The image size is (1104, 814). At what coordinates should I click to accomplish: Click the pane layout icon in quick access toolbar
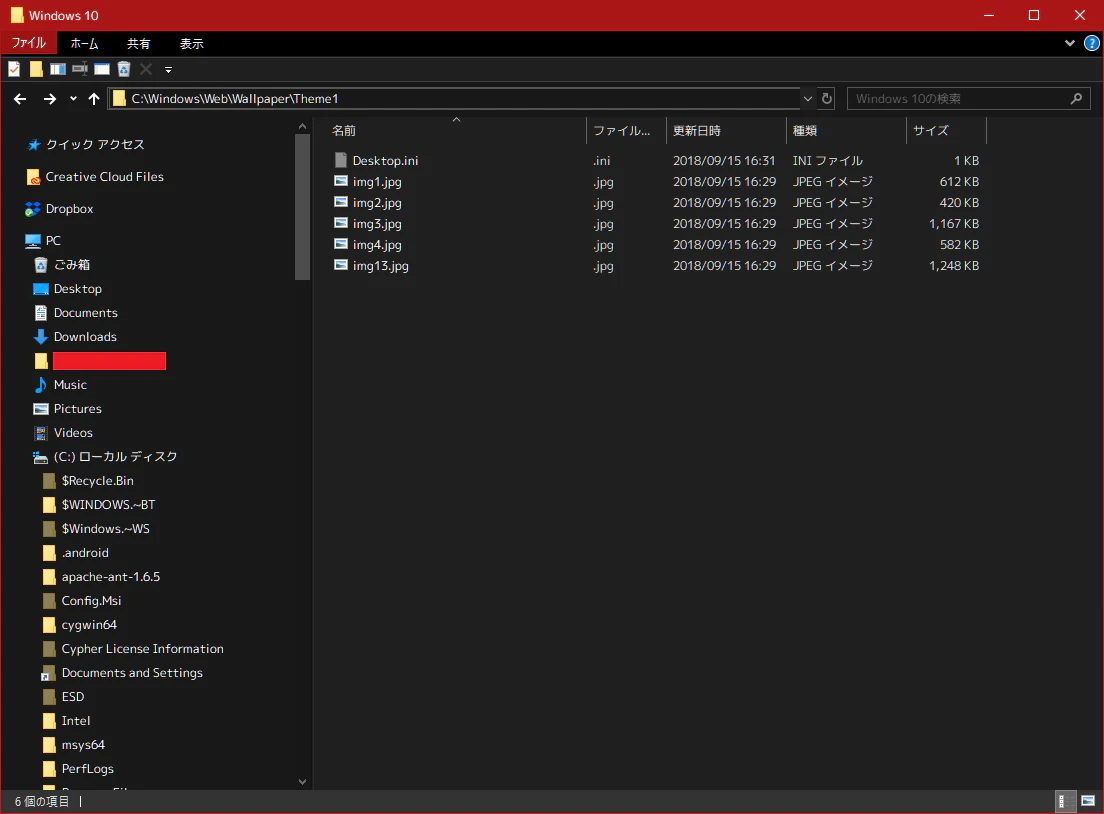click(x=58, y=69)
